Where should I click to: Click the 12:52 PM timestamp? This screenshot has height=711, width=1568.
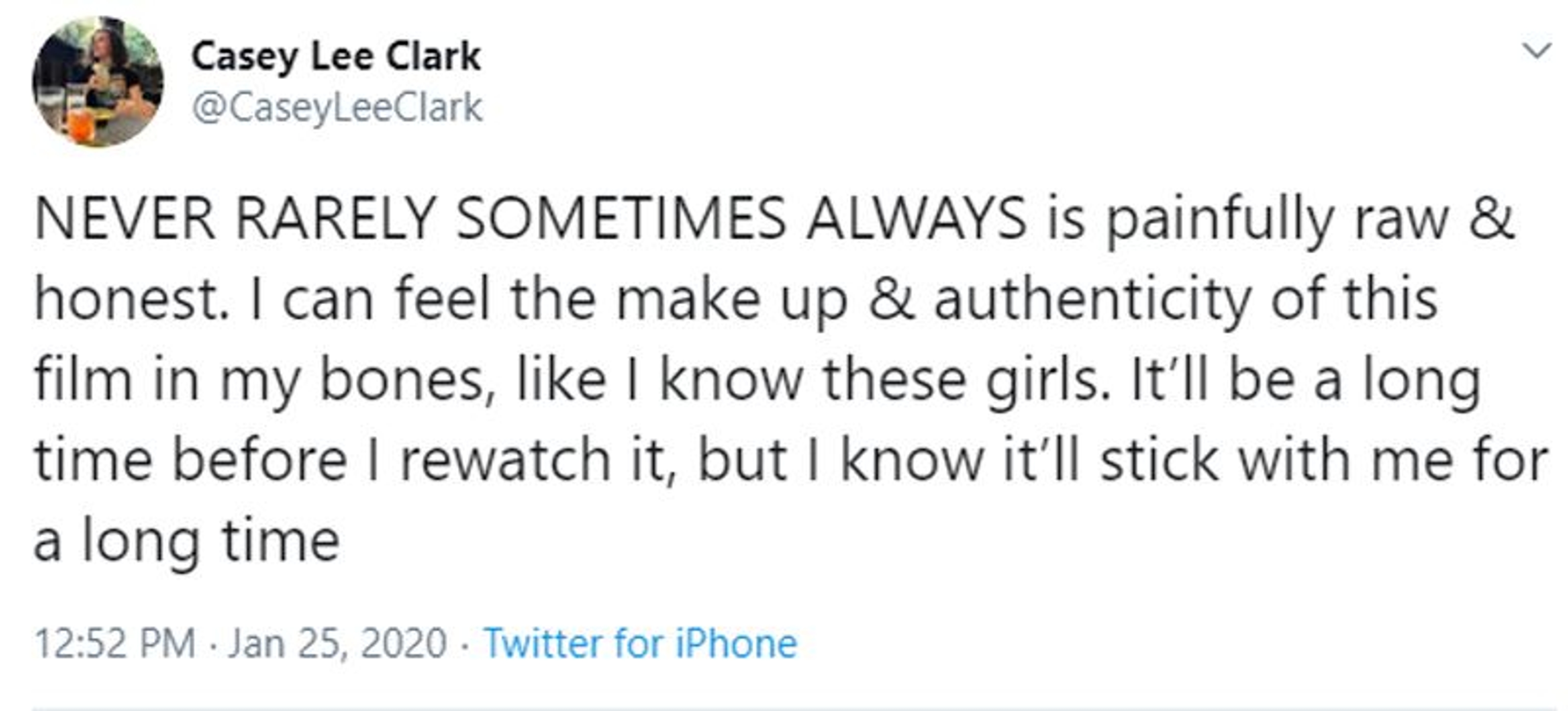tap(115, 643)
